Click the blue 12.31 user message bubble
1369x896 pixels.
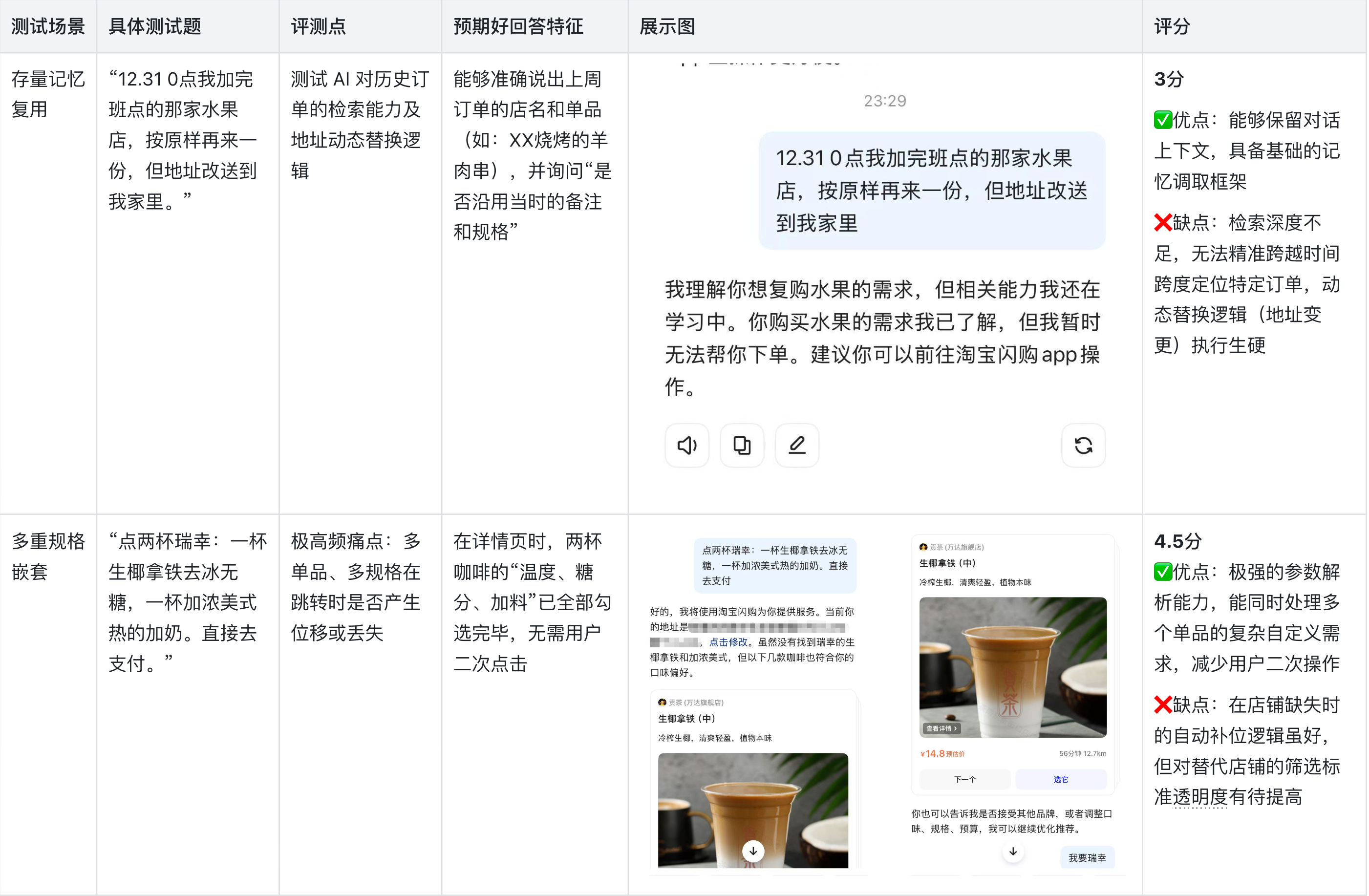pos(931,191)
